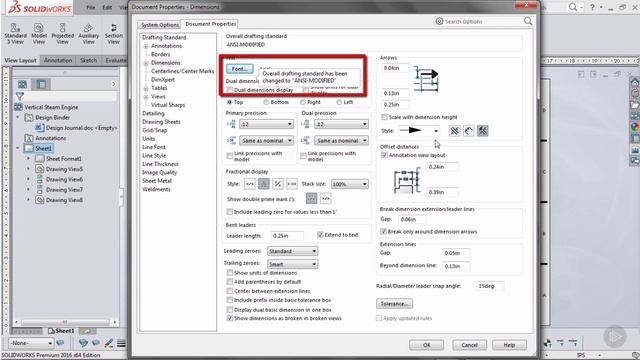Open the Leading zeroes dropdown

point(293,251)
